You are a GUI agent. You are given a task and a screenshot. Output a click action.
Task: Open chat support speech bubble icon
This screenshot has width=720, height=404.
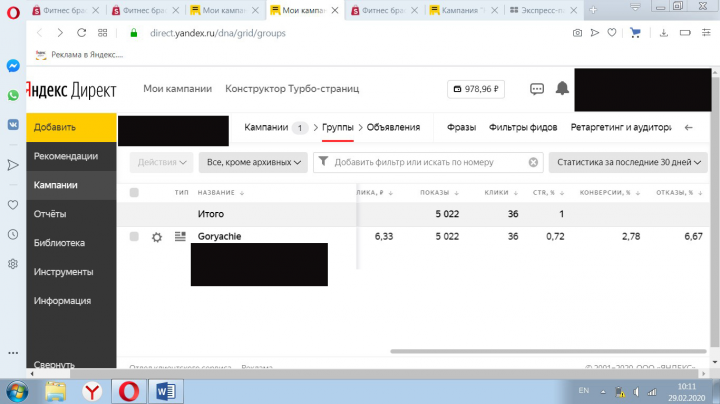tap(537, 89)
